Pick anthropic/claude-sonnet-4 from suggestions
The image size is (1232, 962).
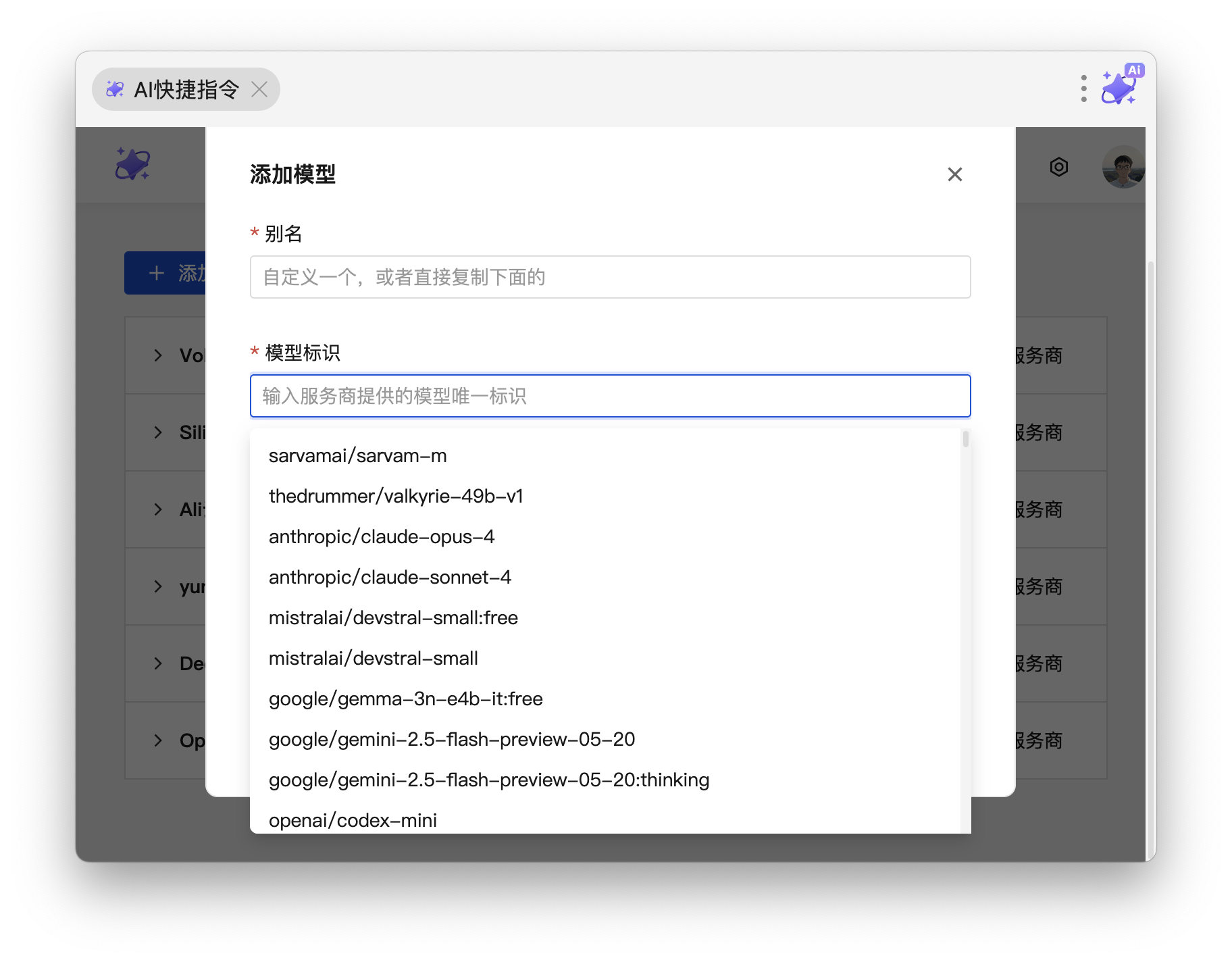605,578
